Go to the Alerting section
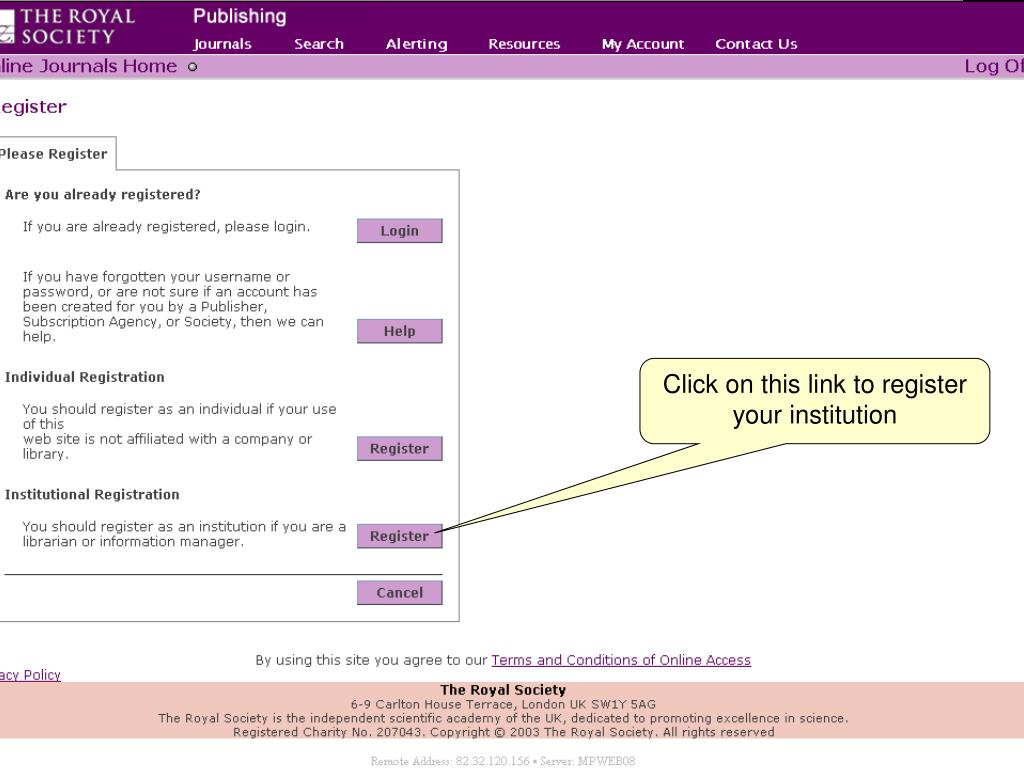This screenshot has height=768, width=1024. (x=416, y=44)
